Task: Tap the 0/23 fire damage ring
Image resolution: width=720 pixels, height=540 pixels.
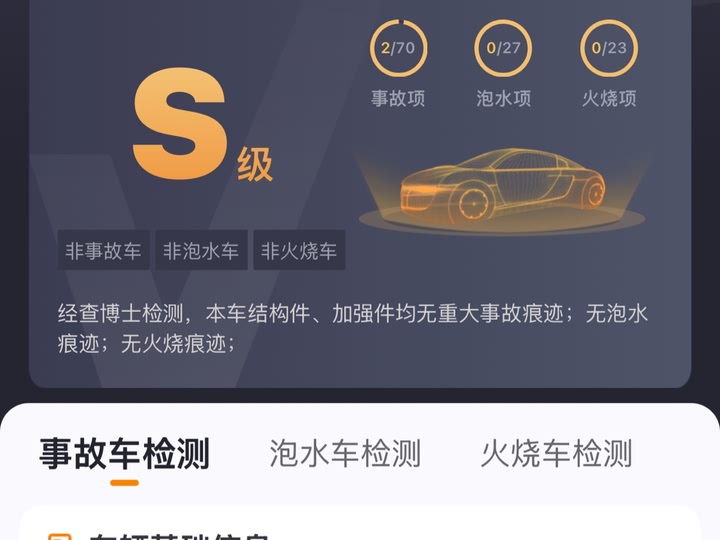Action: click(609, 48)
